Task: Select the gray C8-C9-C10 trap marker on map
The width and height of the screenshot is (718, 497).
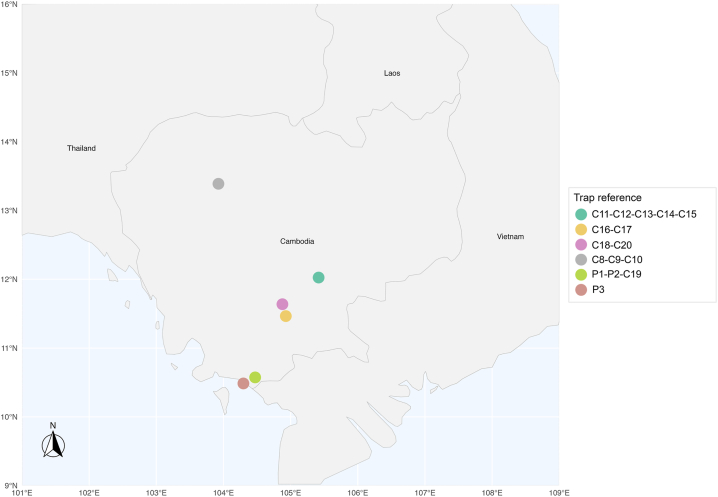Action: (x=218, y=184)
